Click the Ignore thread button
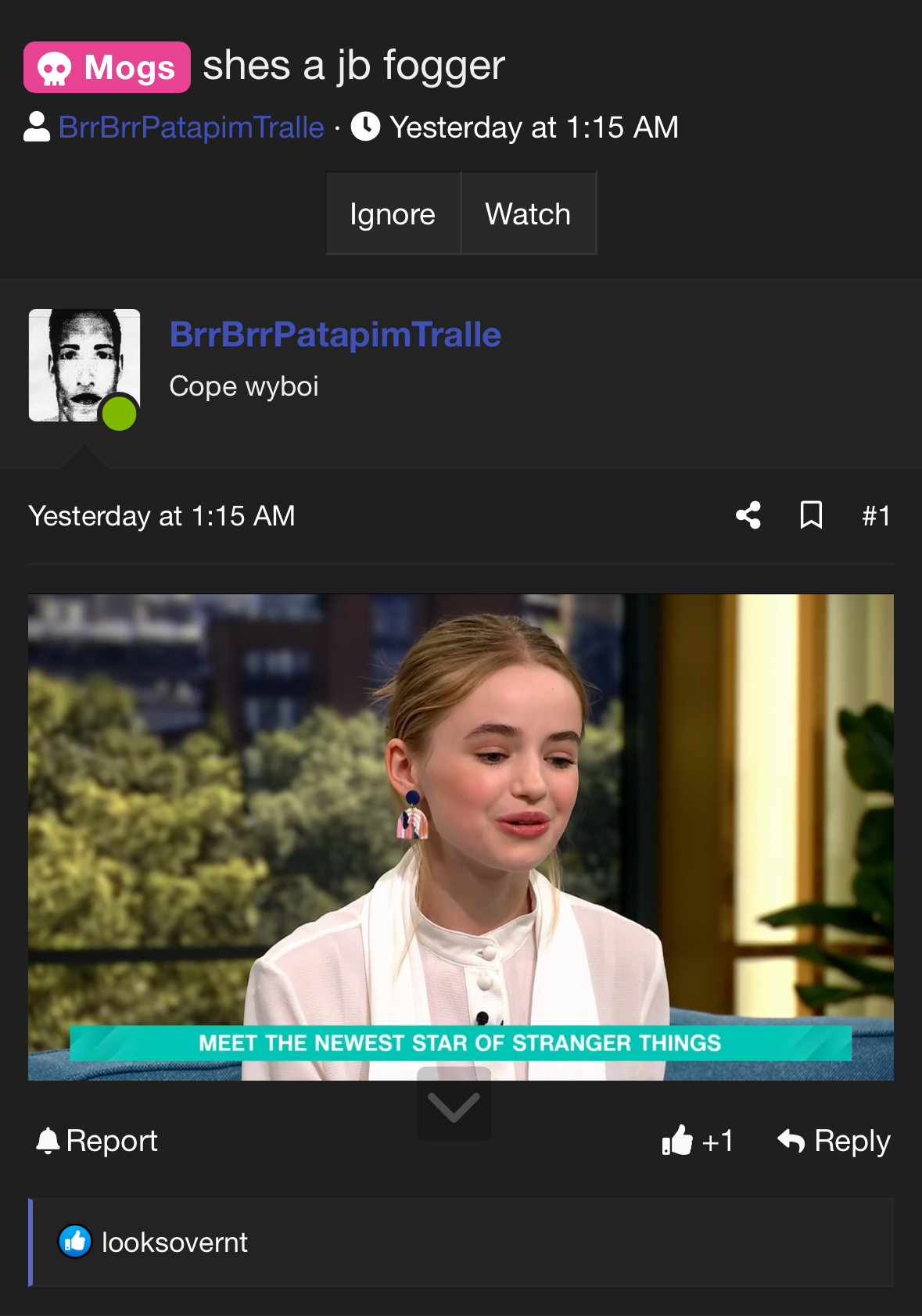Image resolution: width=922 pixels, height=1316 pixels. click(x=393, y=213)
